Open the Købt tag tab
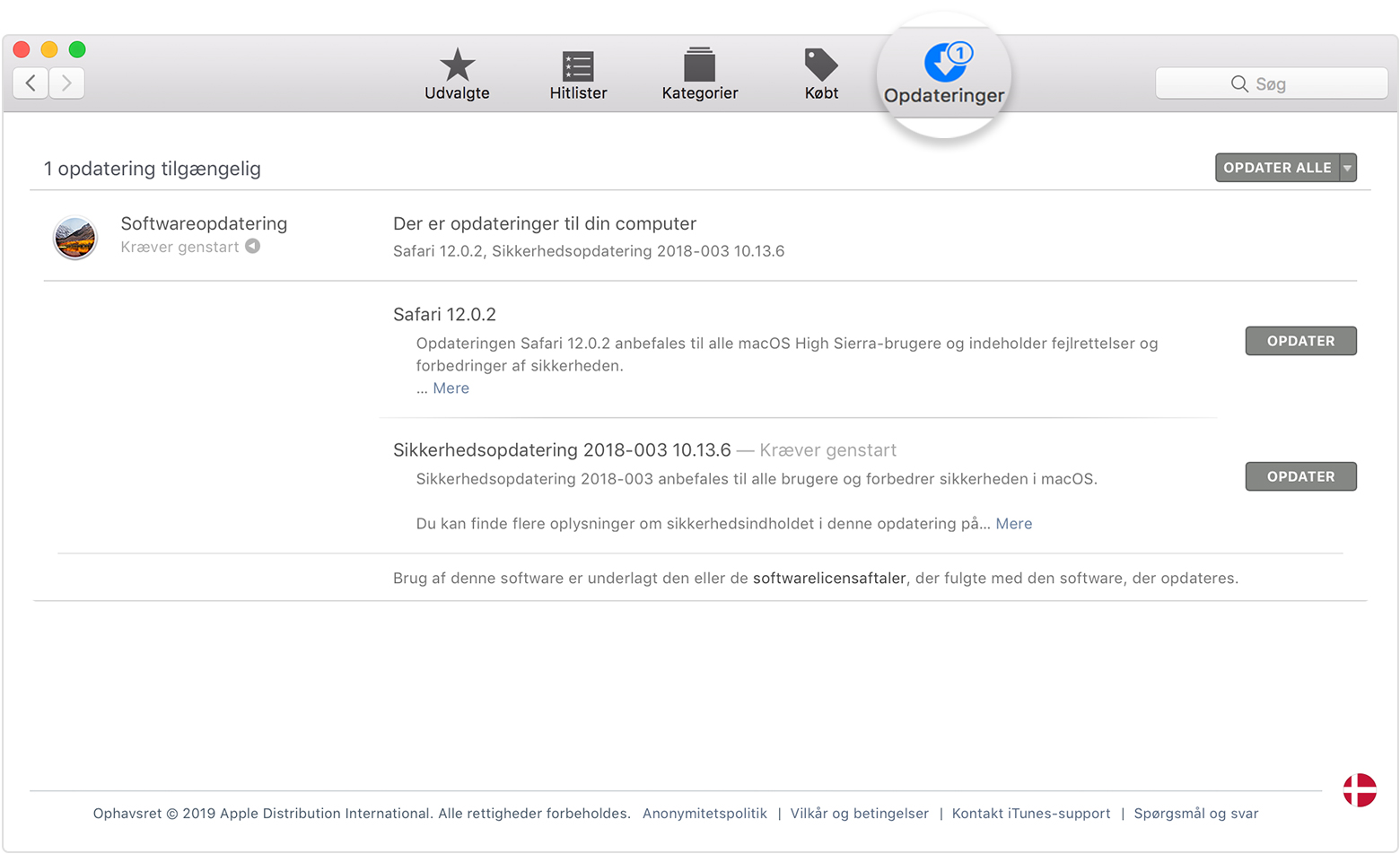Screen dimensions: 1400x854 (821, 74)
